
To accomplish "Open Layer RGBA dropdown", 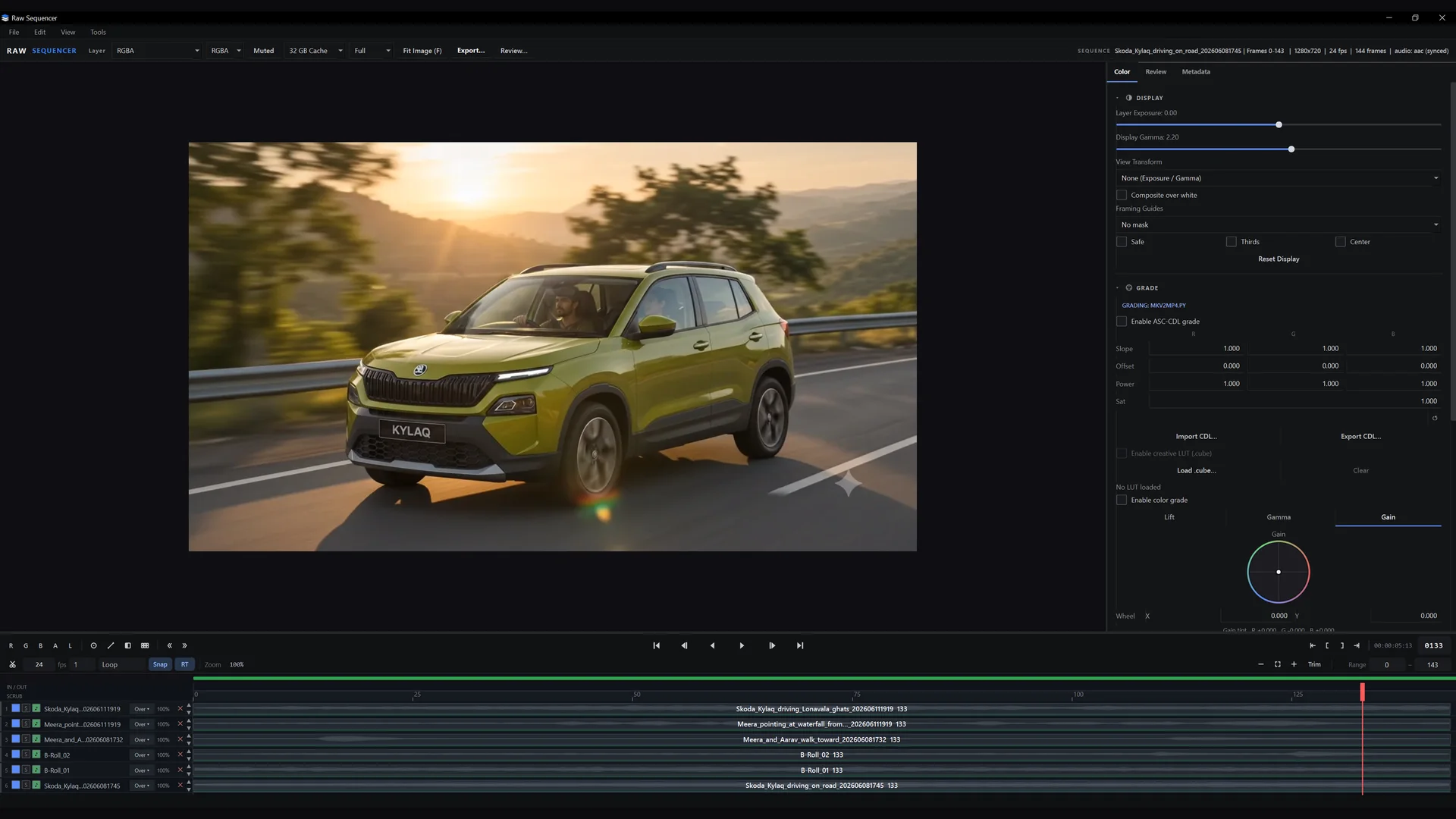I will (158, 51).
